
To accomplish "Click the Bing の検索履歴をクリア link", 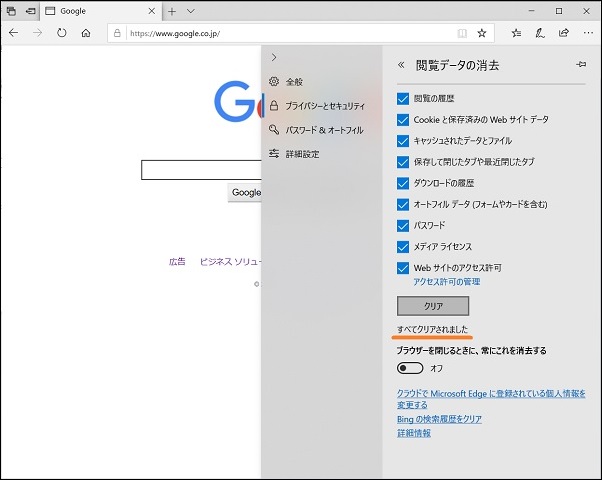I will click(439, 419).
